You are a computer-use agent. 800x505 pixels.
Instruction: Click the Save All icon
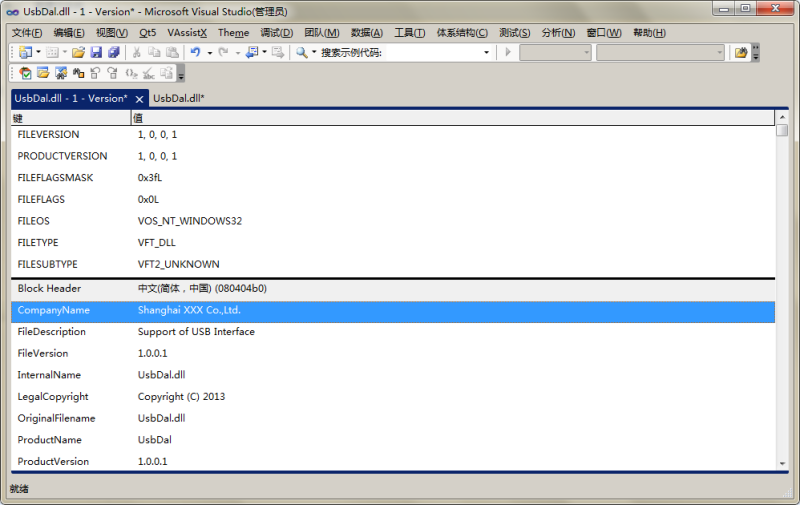coord(113,52)
